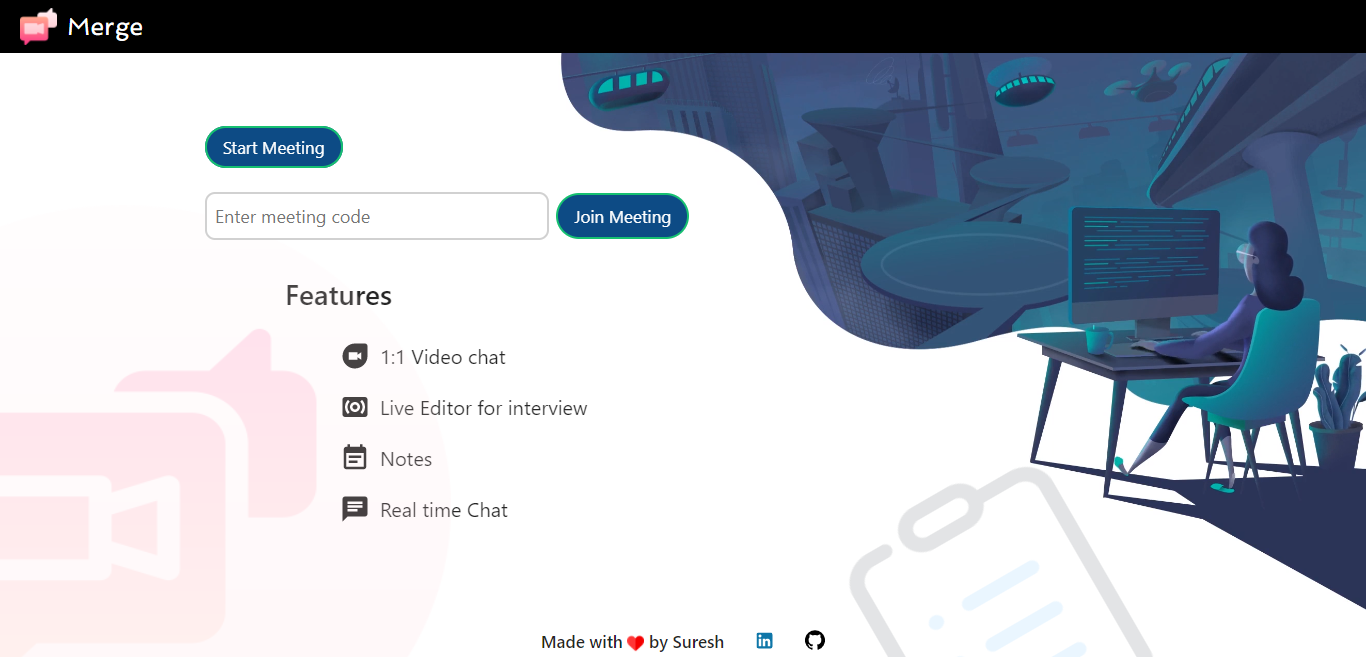
Task: Click the Join Meeting button
Action: (622, 216)
